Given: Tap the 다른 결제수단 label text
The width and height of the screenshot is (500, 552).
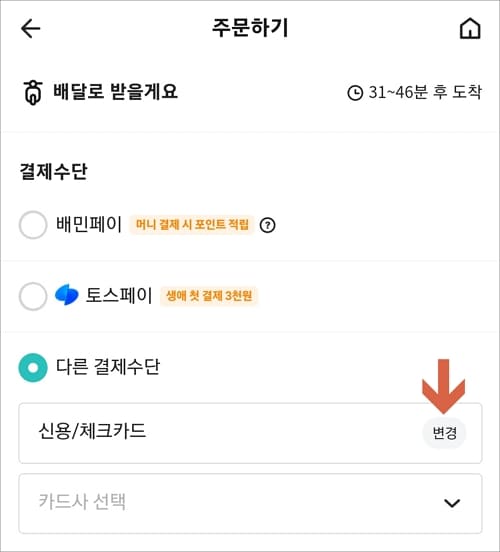Looking at the screenshot, I should (108, 367).
